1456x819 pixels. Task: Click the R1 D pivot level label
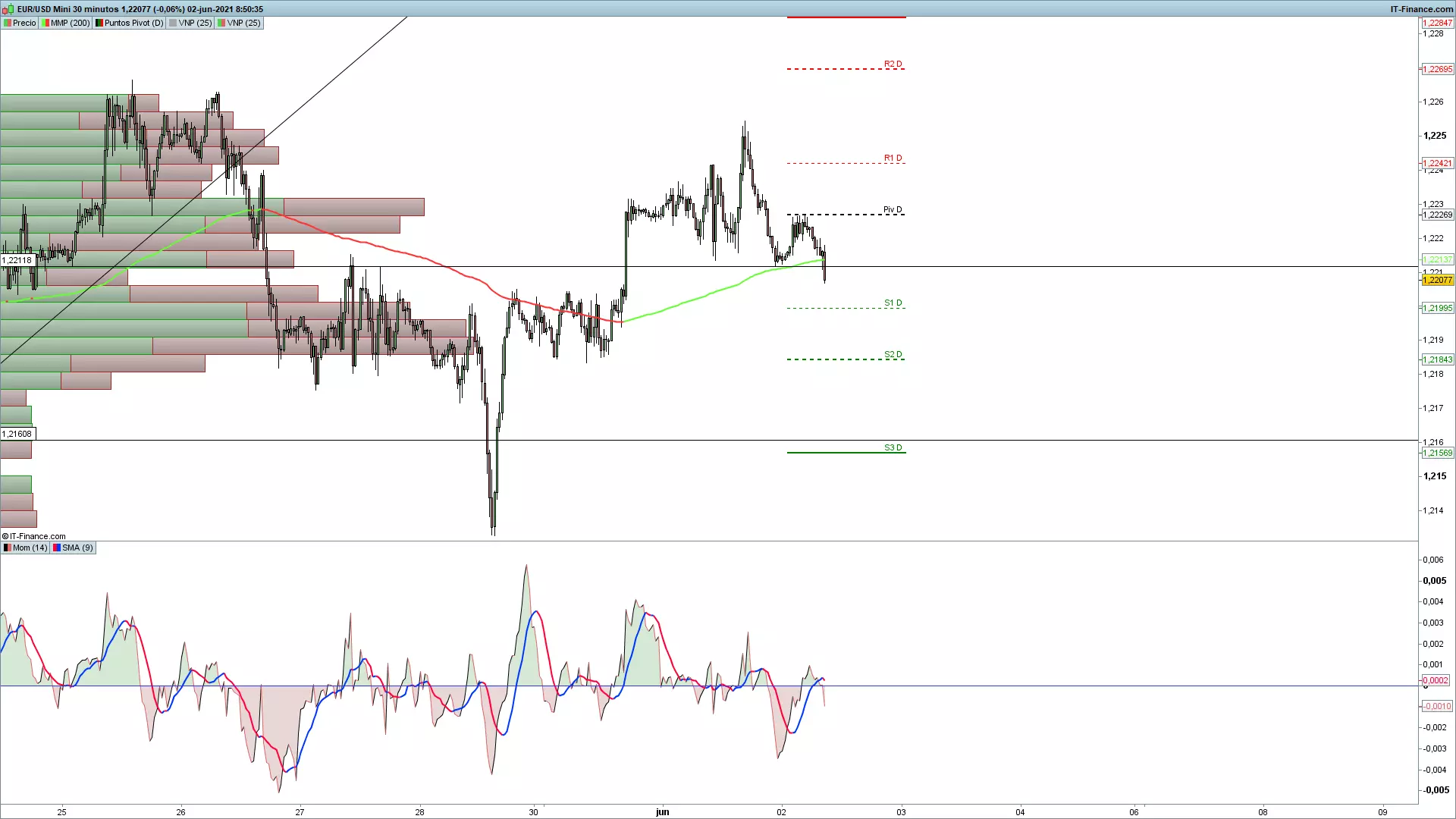(x=893, y=158)
